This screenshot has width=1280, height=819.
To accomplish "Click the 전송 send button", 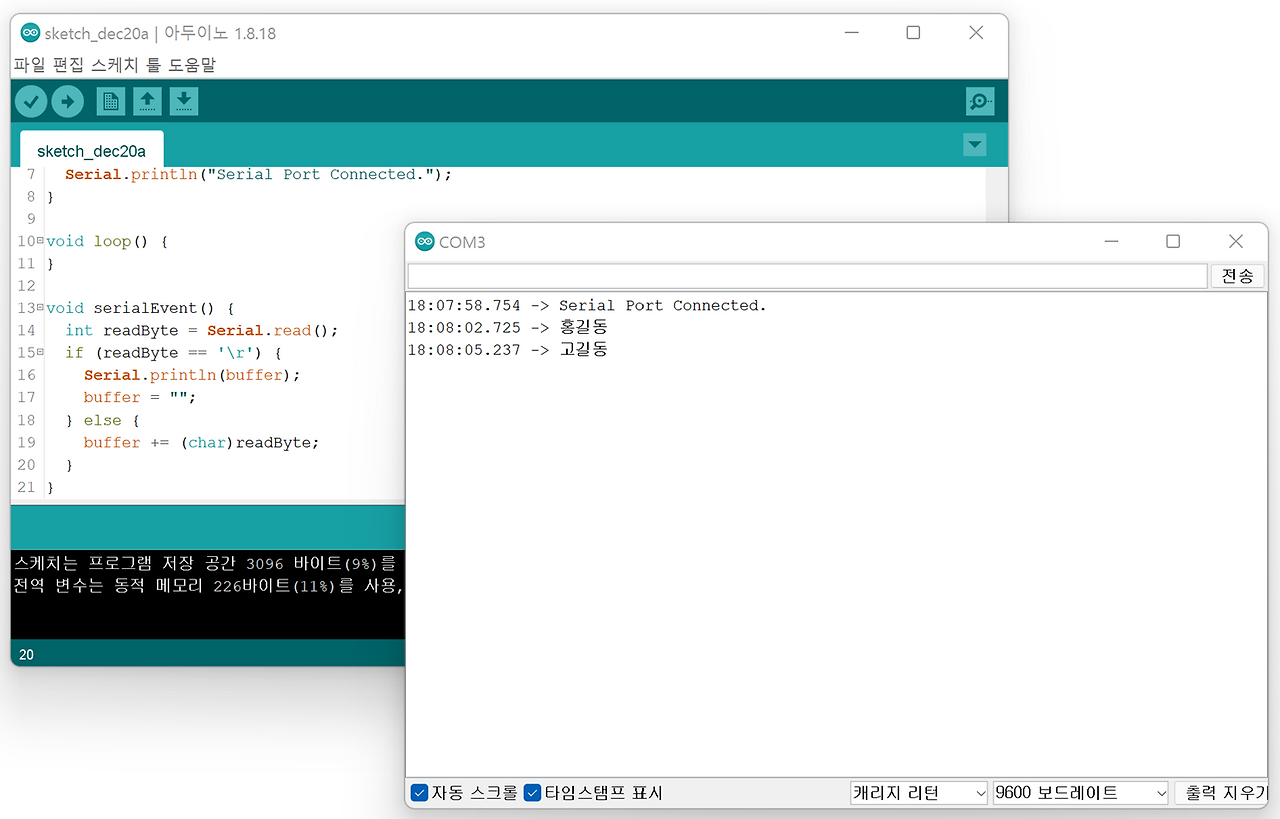I will 1238,276.
